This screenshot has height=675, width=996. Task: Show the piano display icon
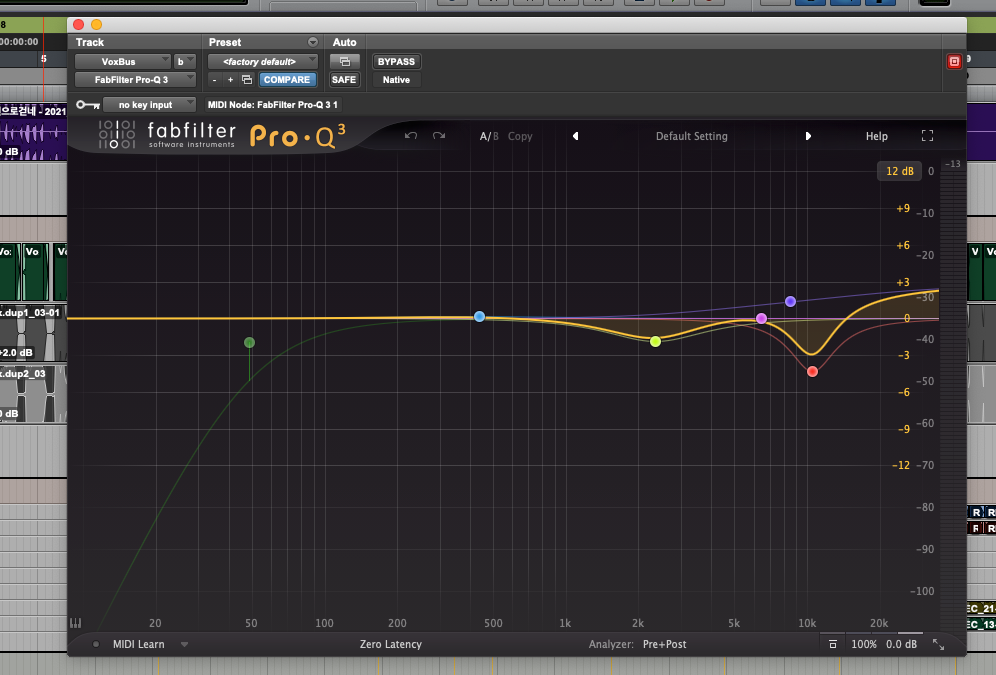(76, 623)
